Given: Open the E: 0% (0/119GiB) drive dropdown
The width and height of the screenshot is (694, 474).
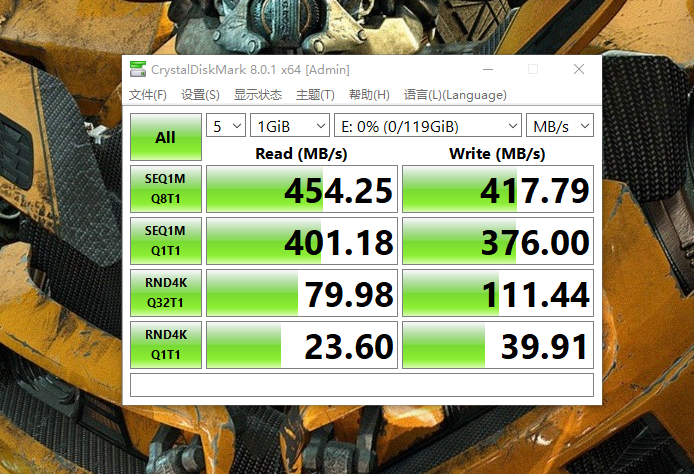Looking at the screenshot, I should pyautogui.click(x=428, y=126).
